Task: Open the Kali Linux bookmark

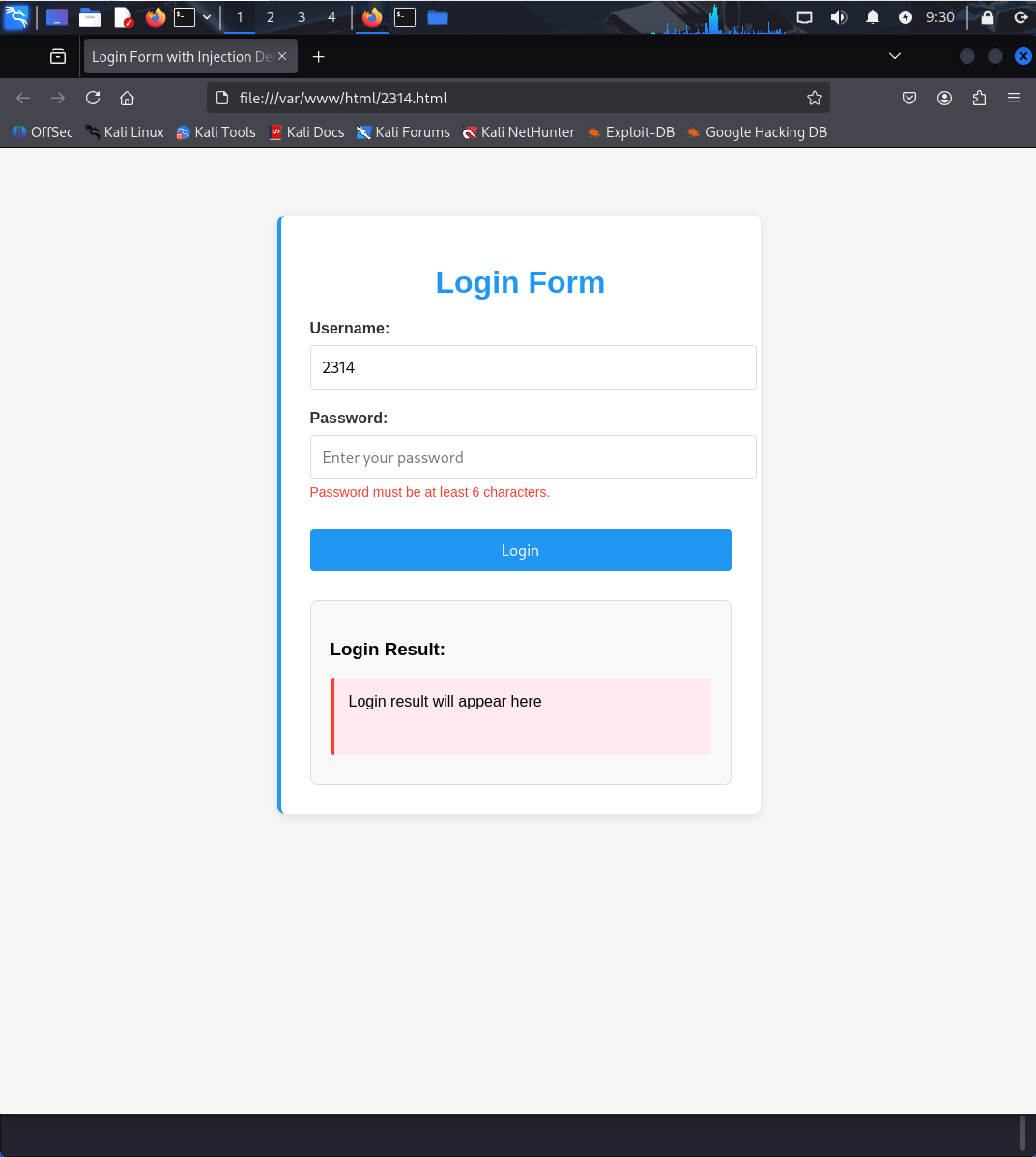Action: coord(125,132)
